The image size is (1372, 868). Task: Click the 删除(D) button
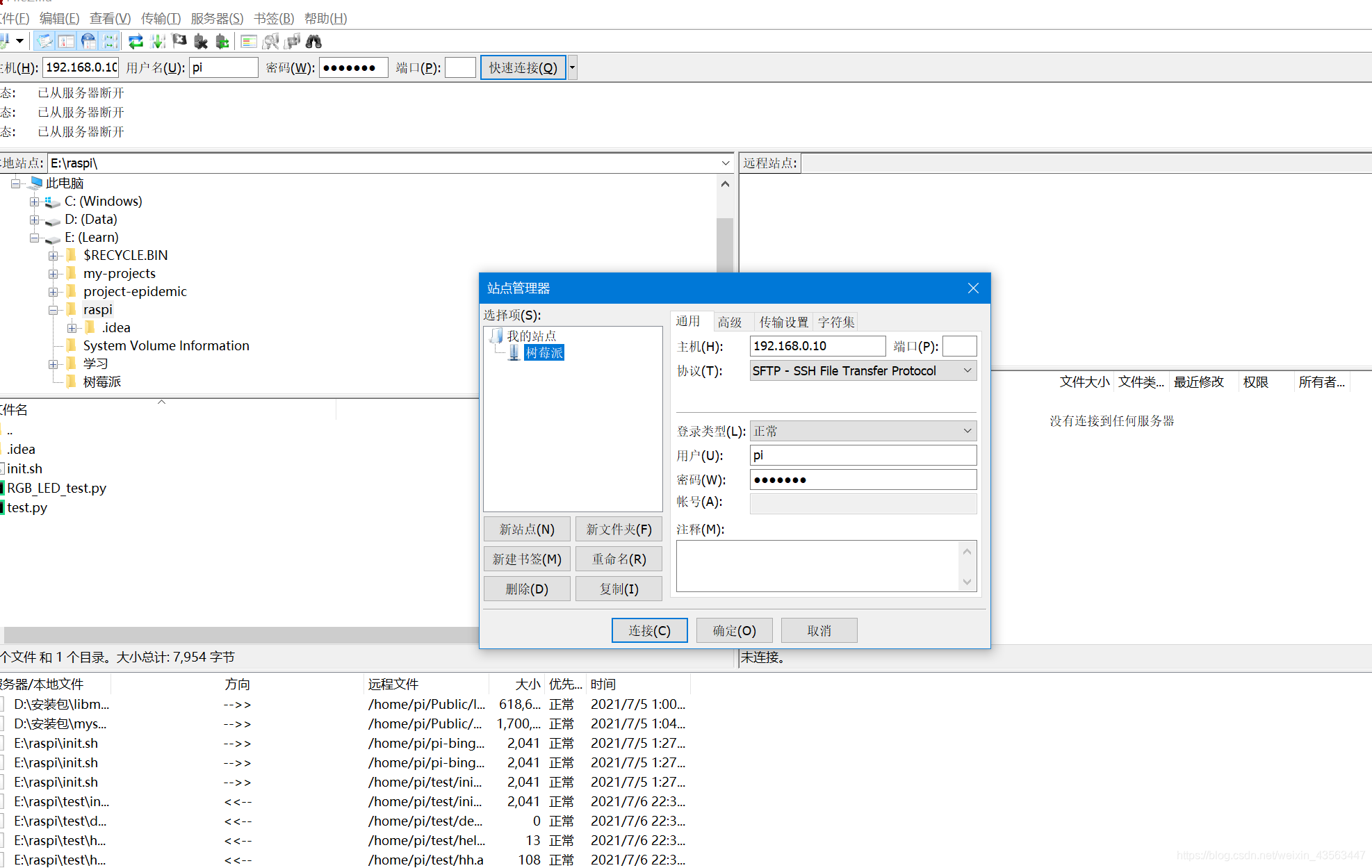pos(527,589)
